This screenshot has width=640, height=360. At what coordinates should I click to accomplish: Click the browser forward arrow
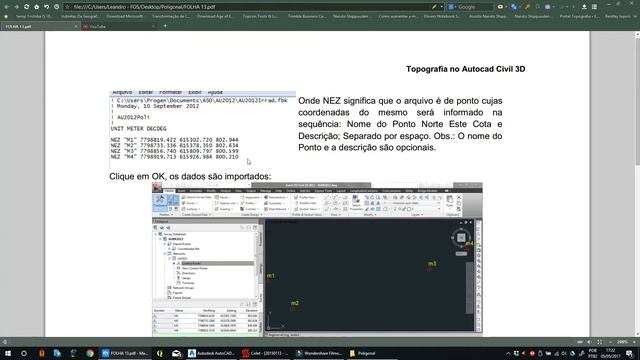16,7
